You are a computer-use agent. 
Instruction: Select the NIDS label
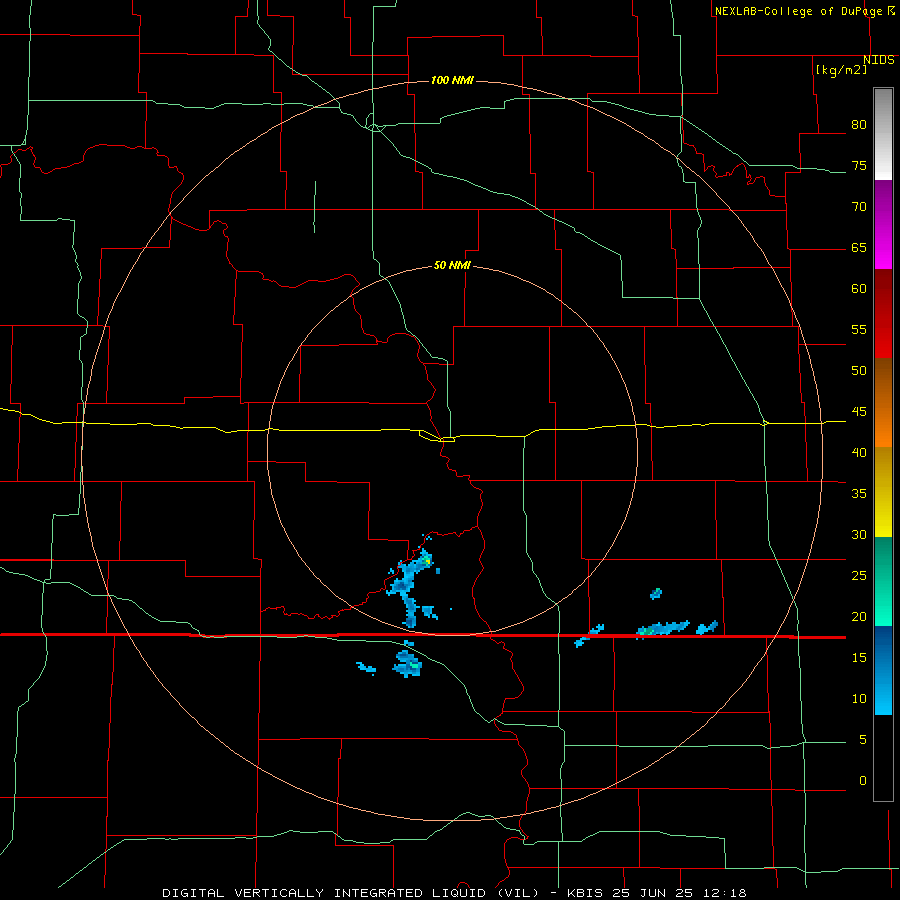pos(878,60)
